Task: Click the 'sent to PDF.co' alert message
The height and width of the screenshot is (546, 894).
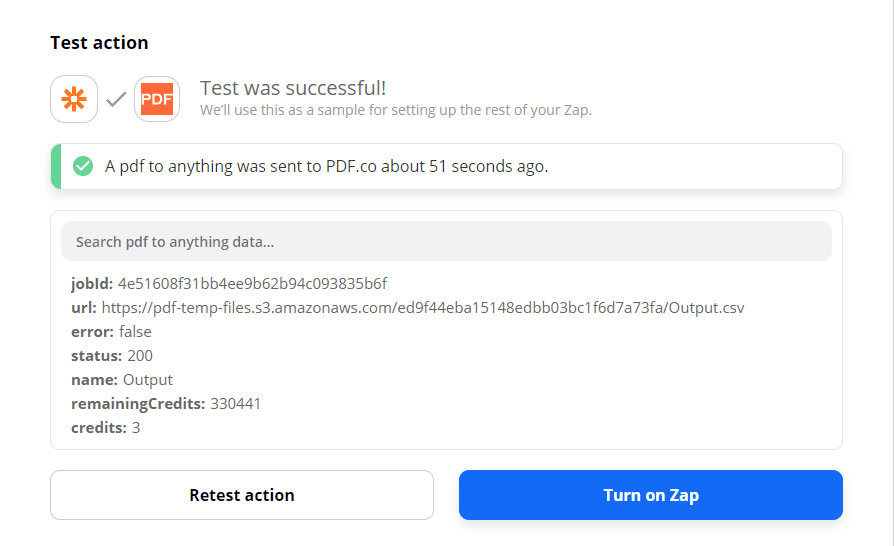Action: click(x=326, y=166)
